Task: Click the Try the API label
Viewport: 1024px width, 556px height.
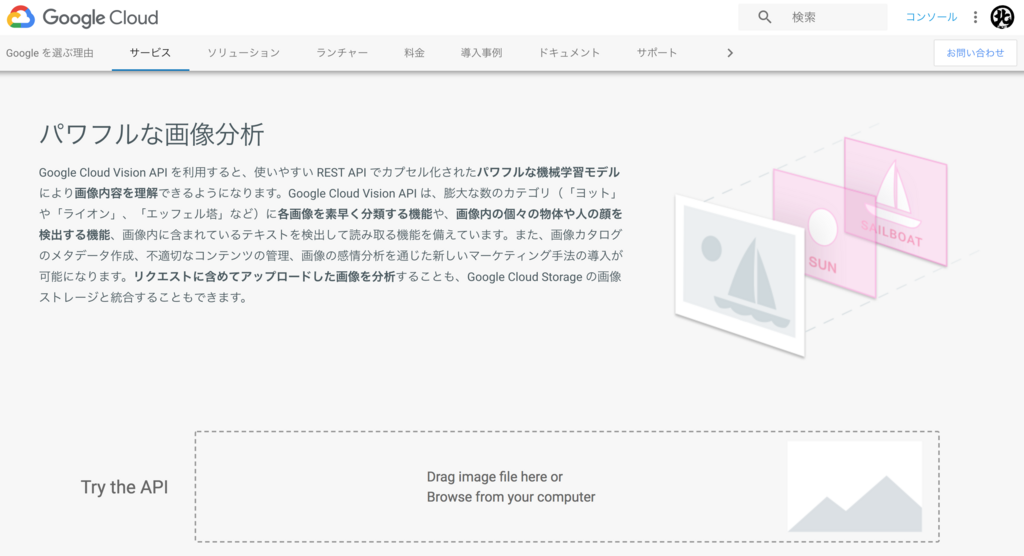Action: [124, 487]
